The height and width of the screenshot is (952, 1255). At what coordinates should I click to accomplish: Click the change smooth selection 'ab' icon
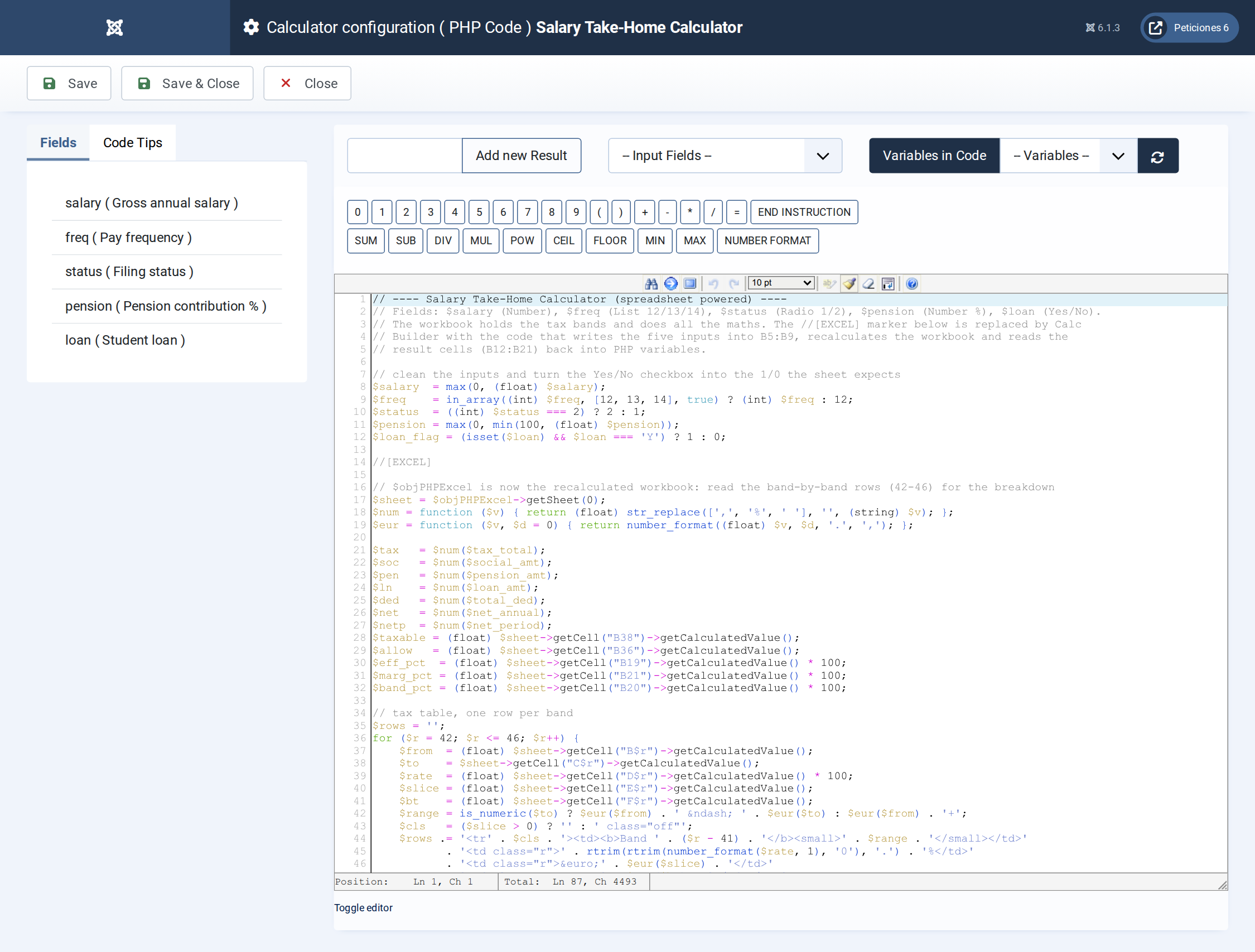coord(829,283)
